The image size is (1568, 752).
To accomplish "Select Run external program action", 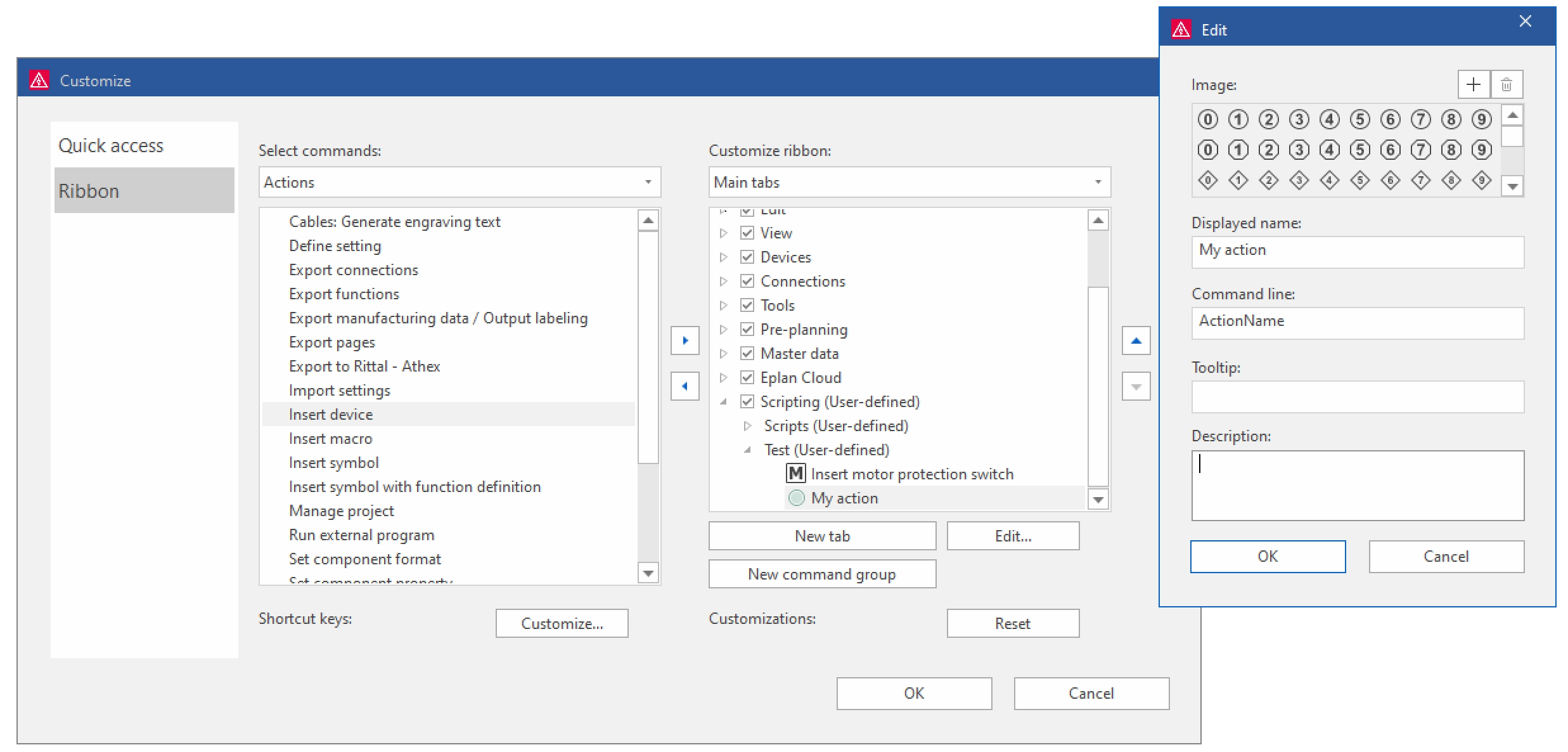I will point(448,535).
